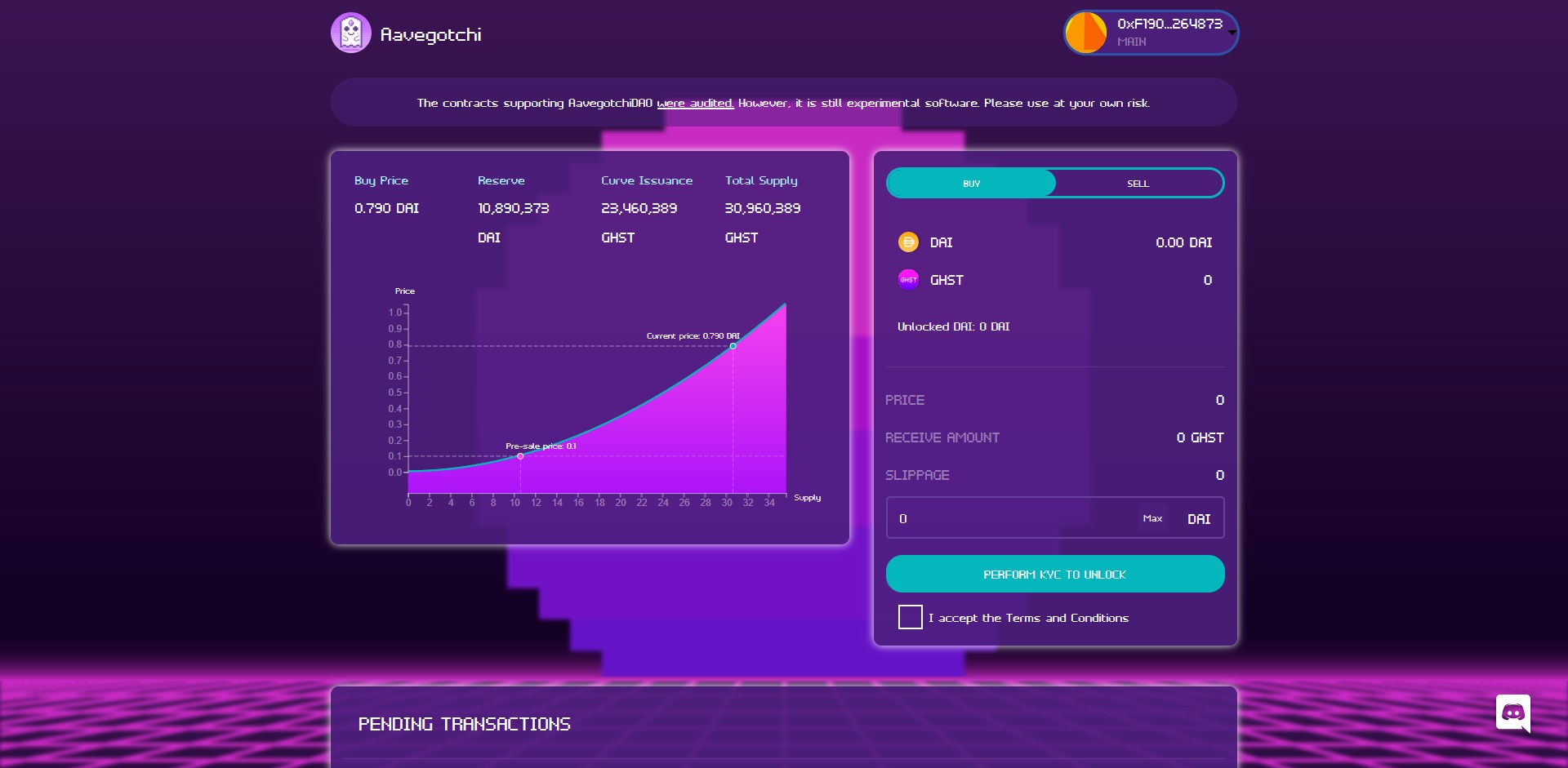Screen dimensions: 1568x768
Task: Click the '23,460,389' issuance value
Action: pyautogui.click(x=639, y=208)
